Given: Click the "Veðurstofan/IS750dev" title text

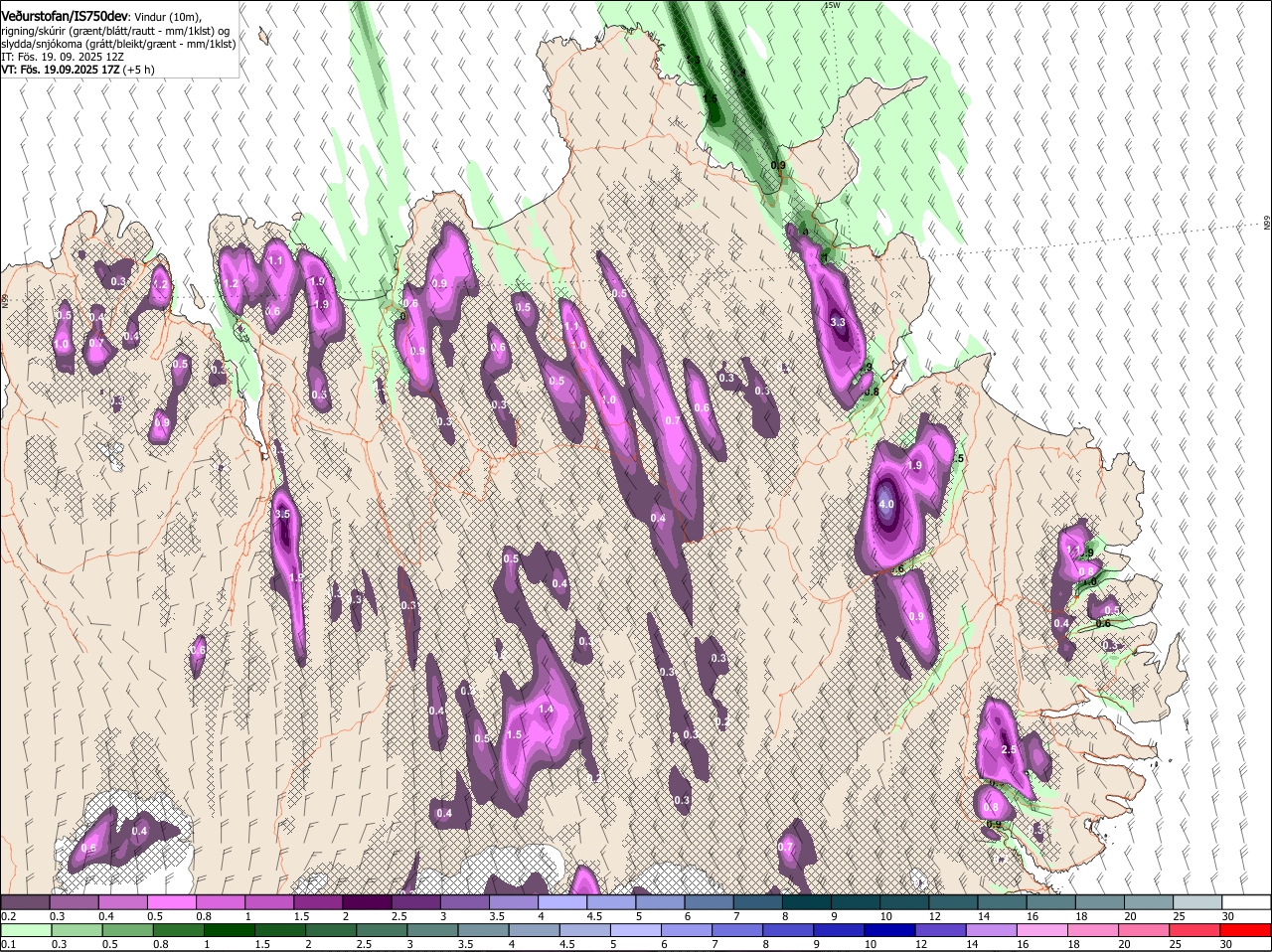Looking at the screenshot, I should (65, 16).
